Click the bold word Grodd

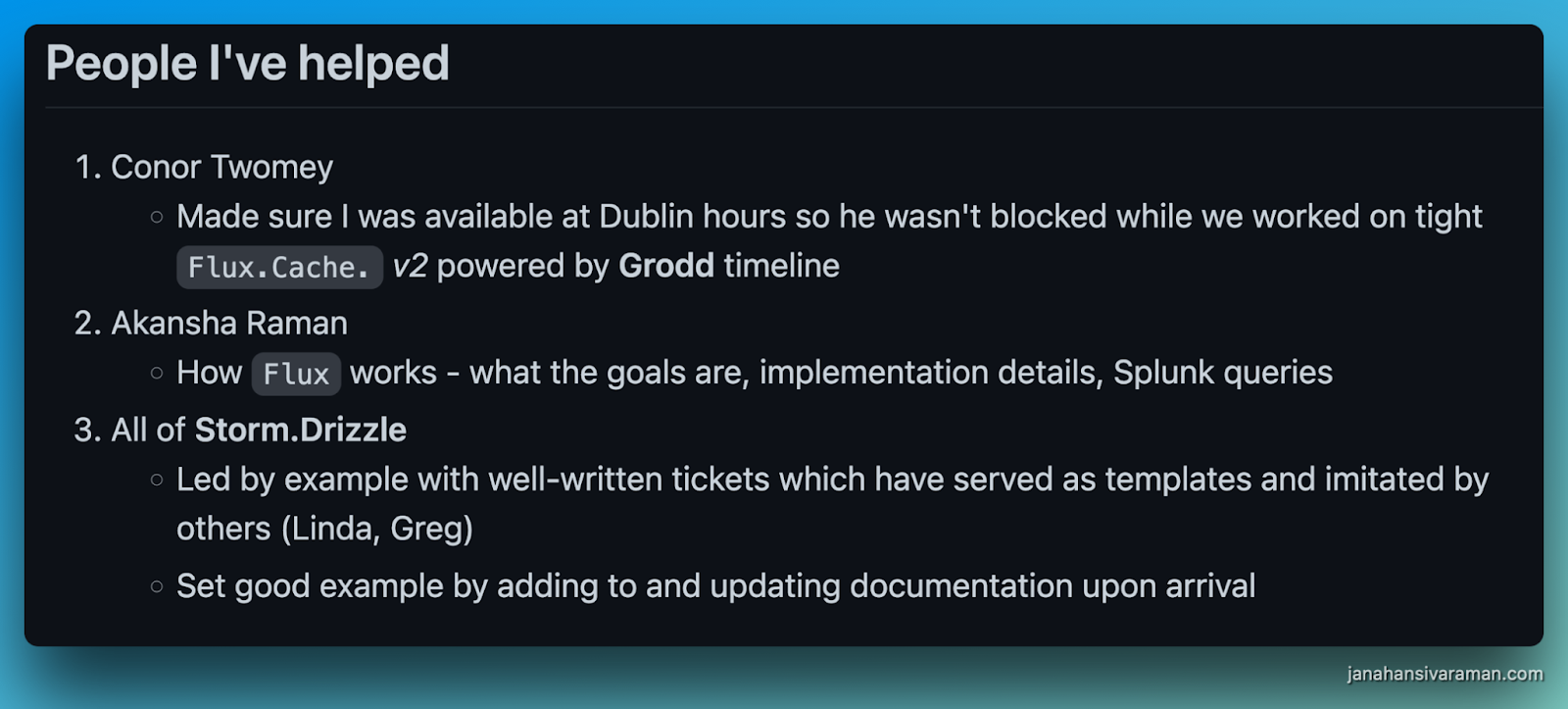pyautogui.click(x=666, y=265)
